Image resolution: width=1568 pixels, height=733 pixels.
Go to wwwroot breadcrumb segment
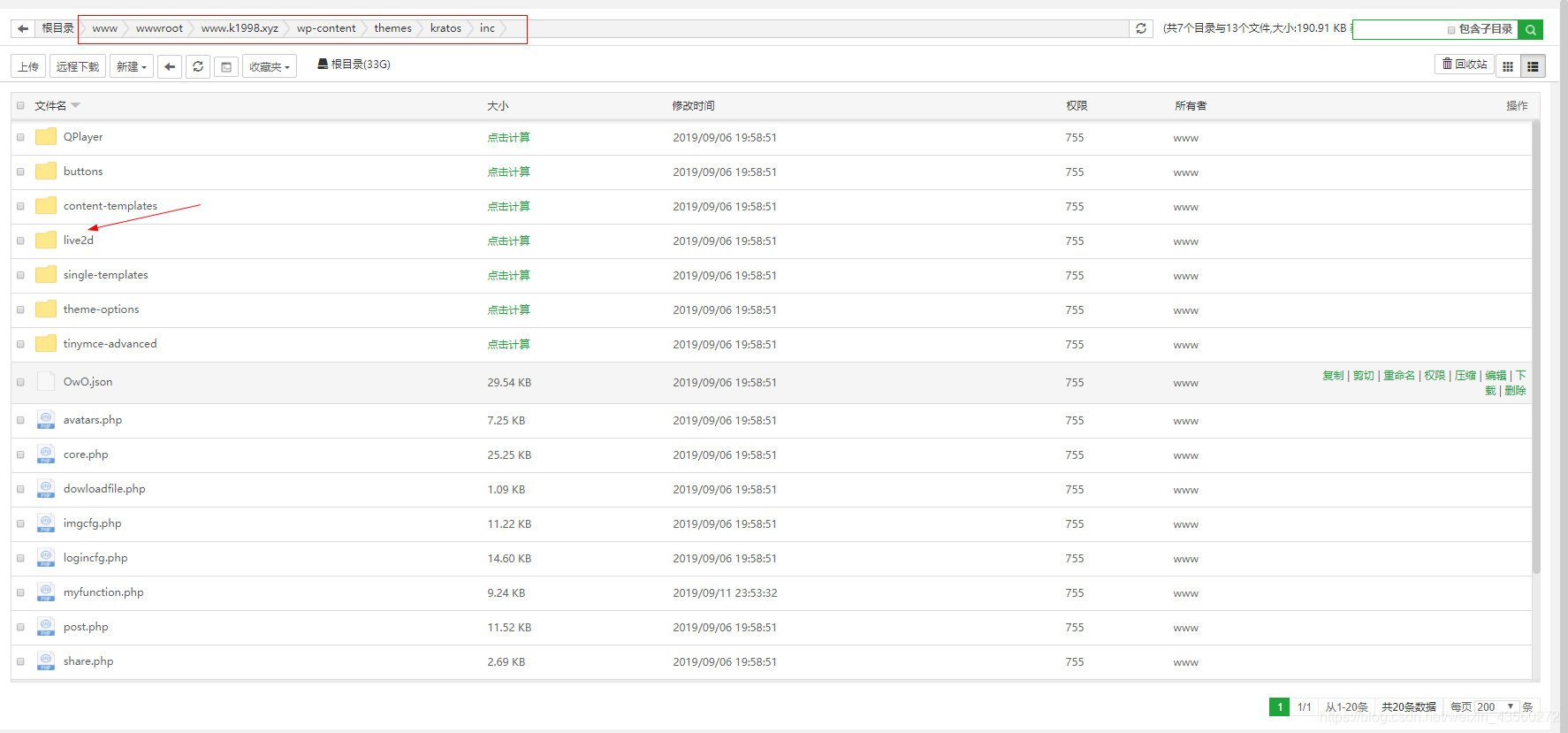(159, 28)
